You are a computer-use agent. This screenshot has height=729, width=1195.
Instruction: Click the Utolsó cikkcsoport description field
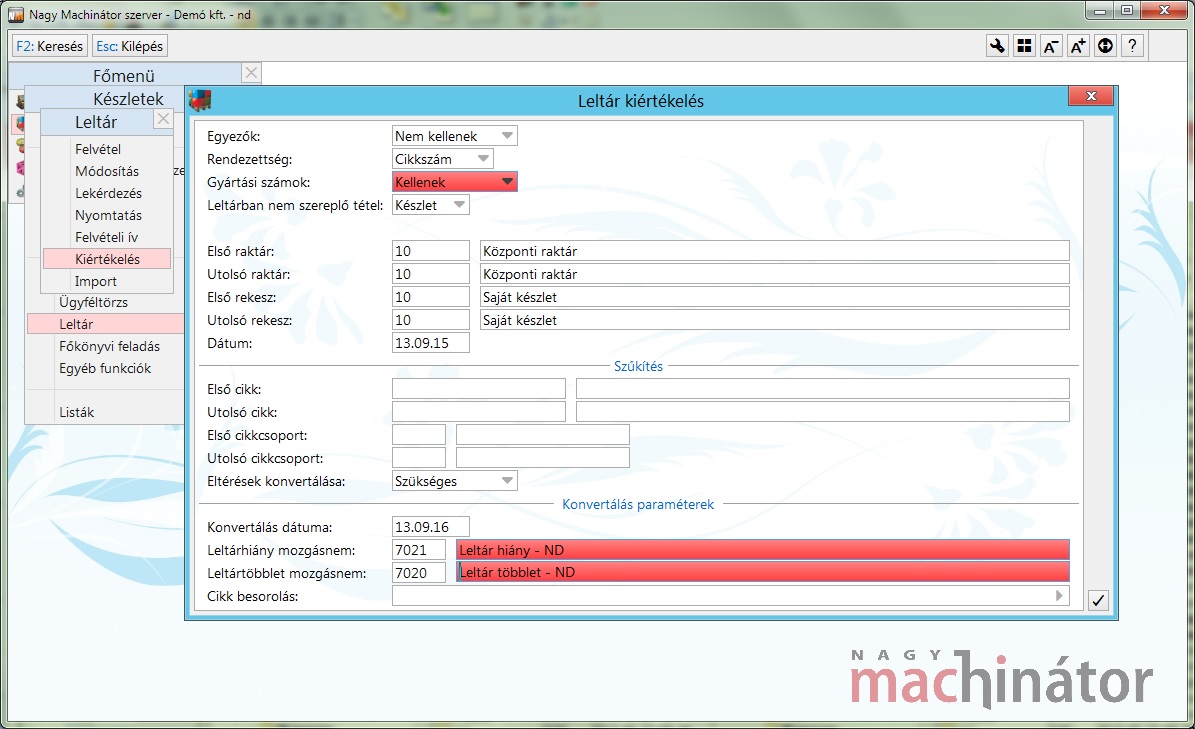[x=543, y=458]
